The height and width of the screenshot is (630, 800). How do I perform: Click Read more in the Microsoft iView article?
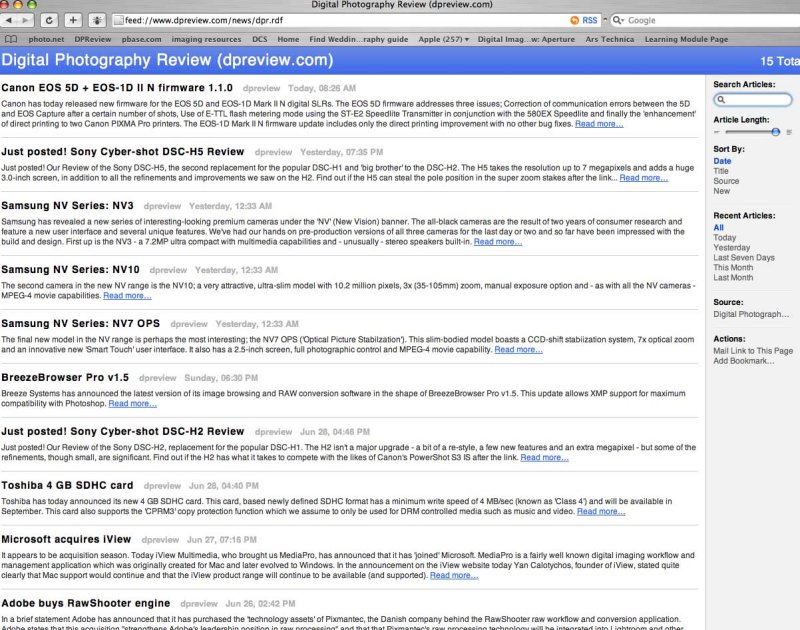(x=454, y=575)
